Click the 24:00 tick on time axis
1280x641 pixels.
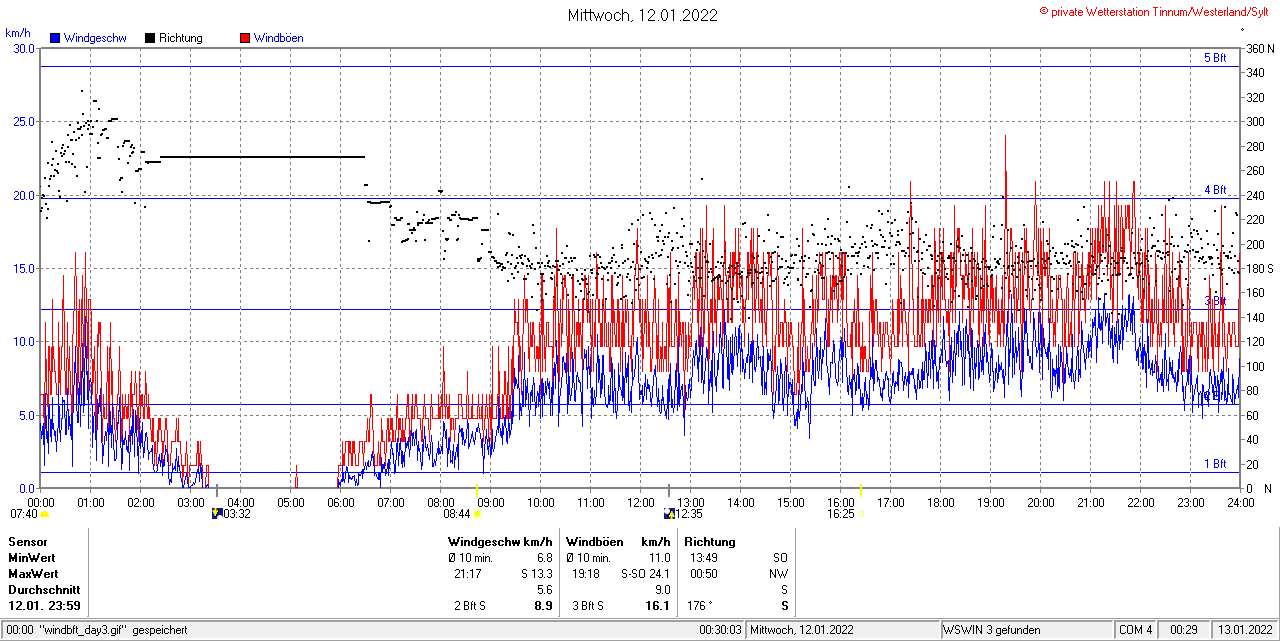tap(1241, 502)
